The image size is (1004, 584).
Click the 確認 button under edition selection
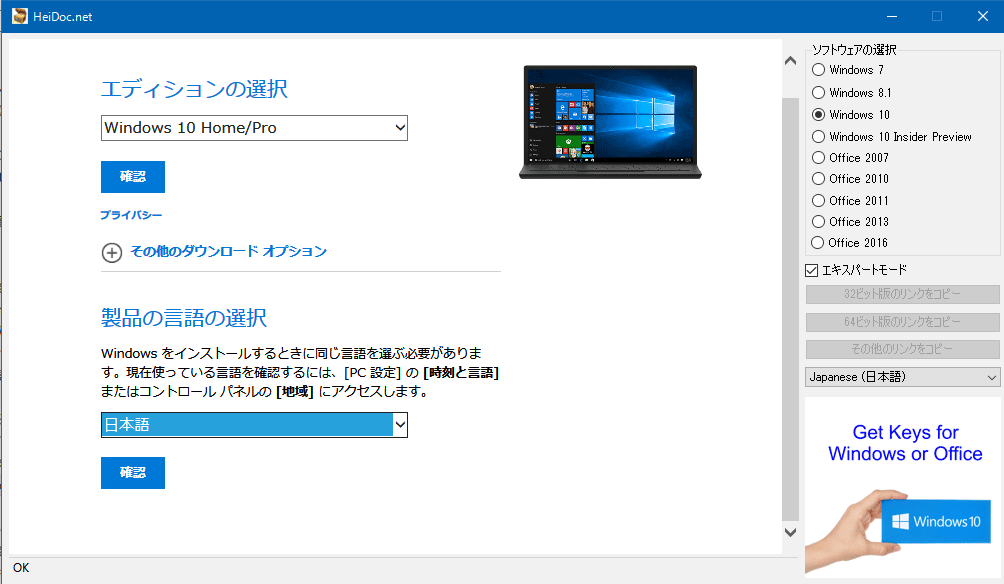pos(133,177)
